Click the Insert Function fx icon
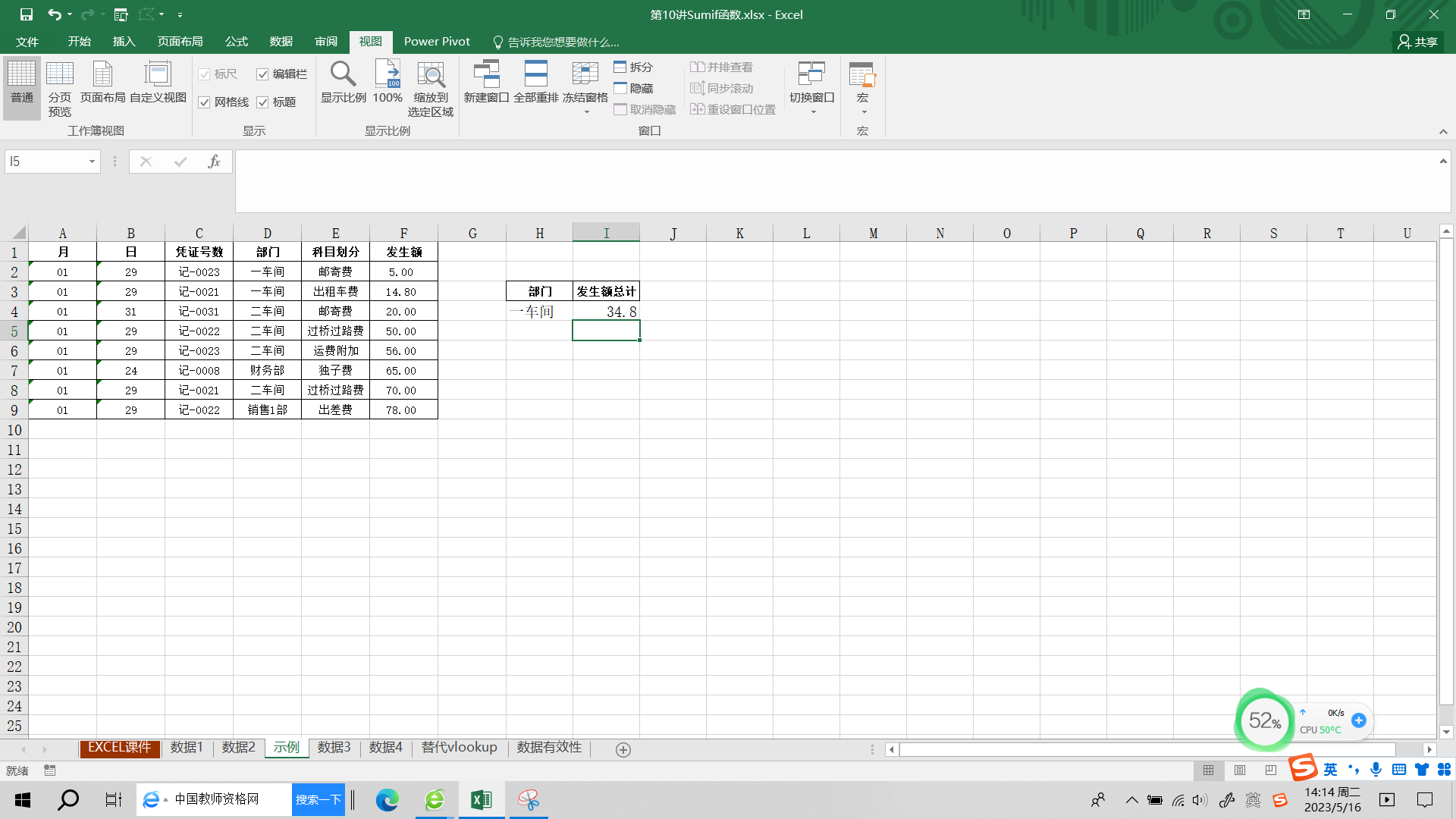Image resolution: width=1456 pixels, height=819 pixels. pos(214,162)
